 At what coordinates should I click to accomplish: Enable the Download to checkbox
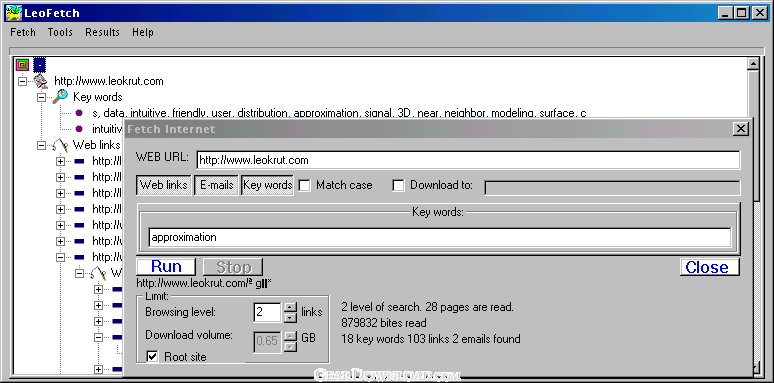point(398,186)
